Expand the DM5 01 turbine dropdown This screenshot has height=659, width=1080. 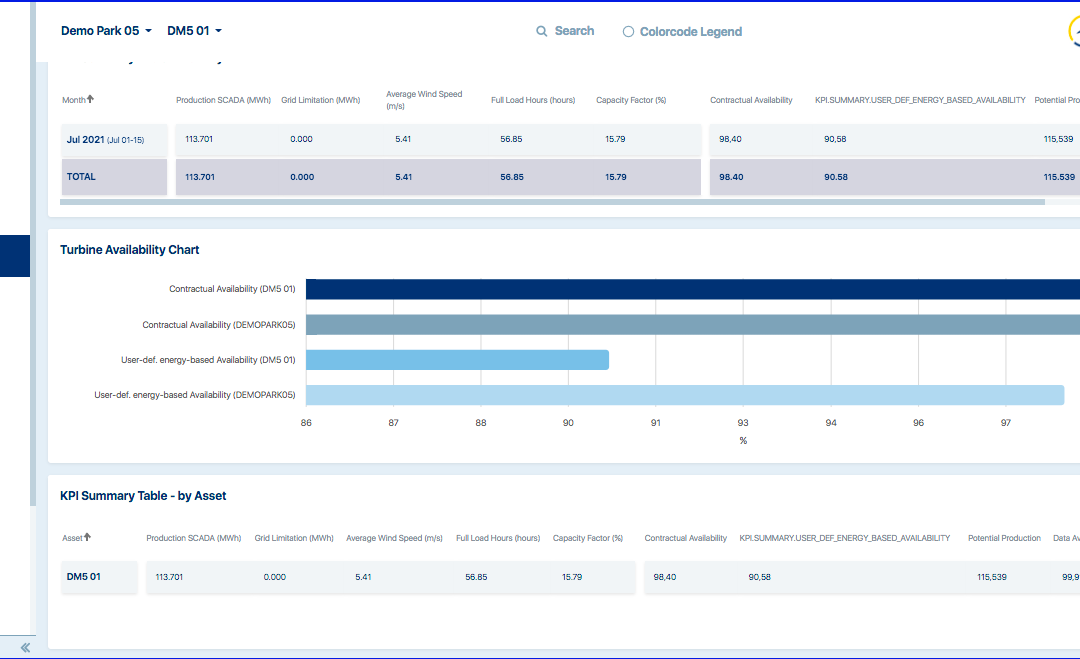click(x=194, y=31)
